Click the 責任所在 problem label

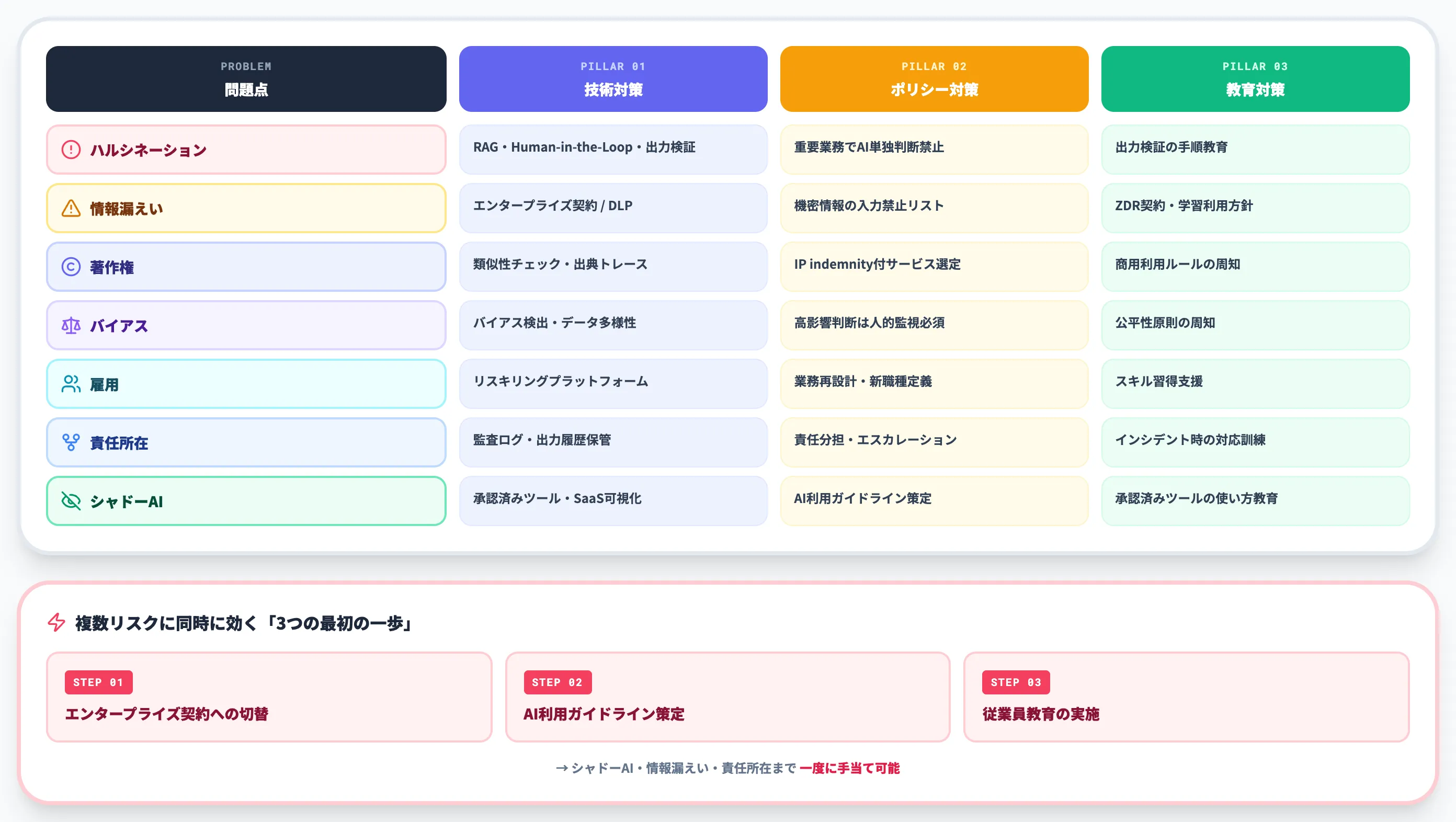pyautogui.click(x=119, y=443)
